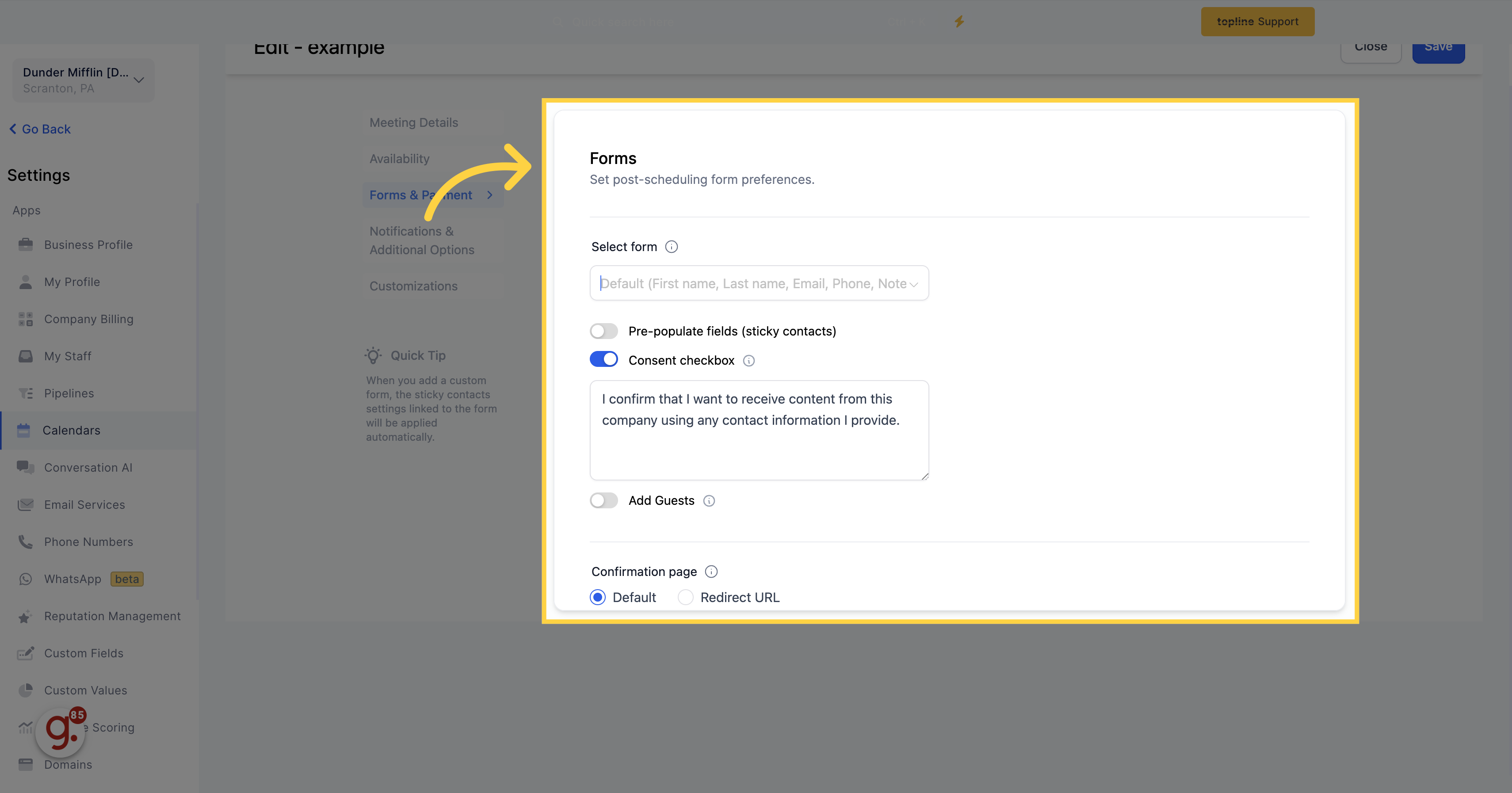Click the consent text input field
1512x793 pixels.
[x=759, y=430]
